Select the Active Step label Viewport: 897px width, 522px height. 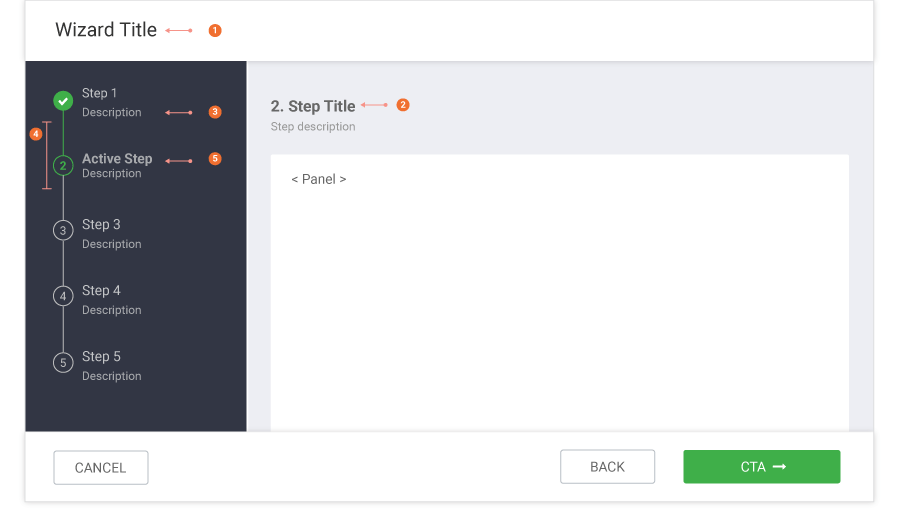(117, 159)
